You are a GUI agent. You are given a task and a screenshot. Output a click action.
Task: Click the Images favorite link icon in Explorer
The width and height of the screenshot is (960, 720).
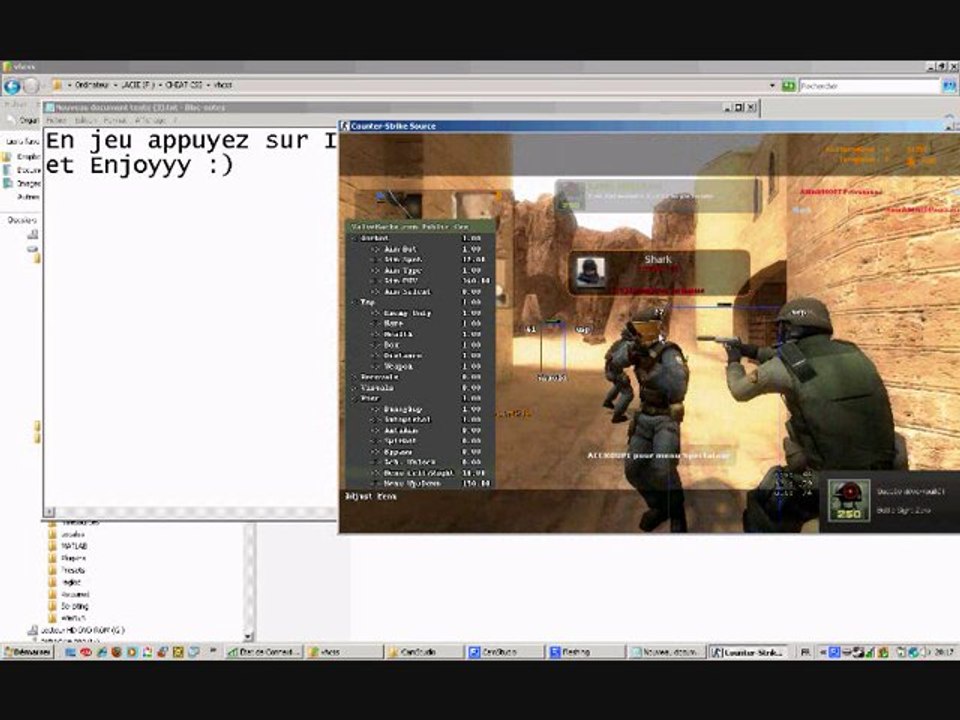click(7, 183)
